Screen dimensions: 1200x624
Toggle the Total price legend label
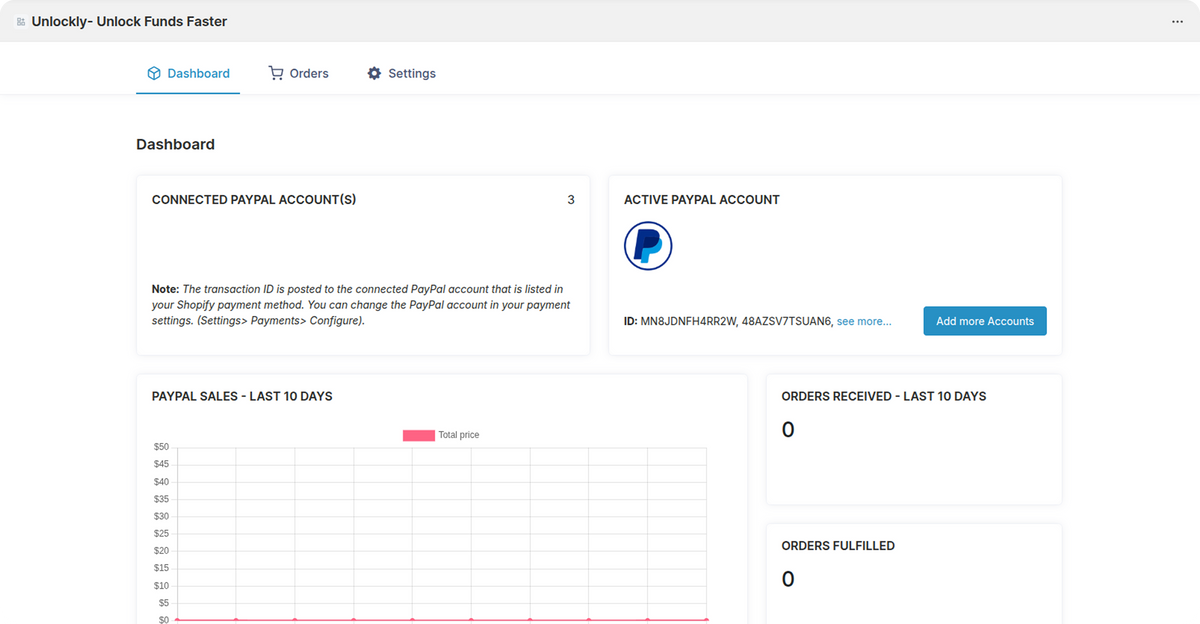[x=459, y=435]
